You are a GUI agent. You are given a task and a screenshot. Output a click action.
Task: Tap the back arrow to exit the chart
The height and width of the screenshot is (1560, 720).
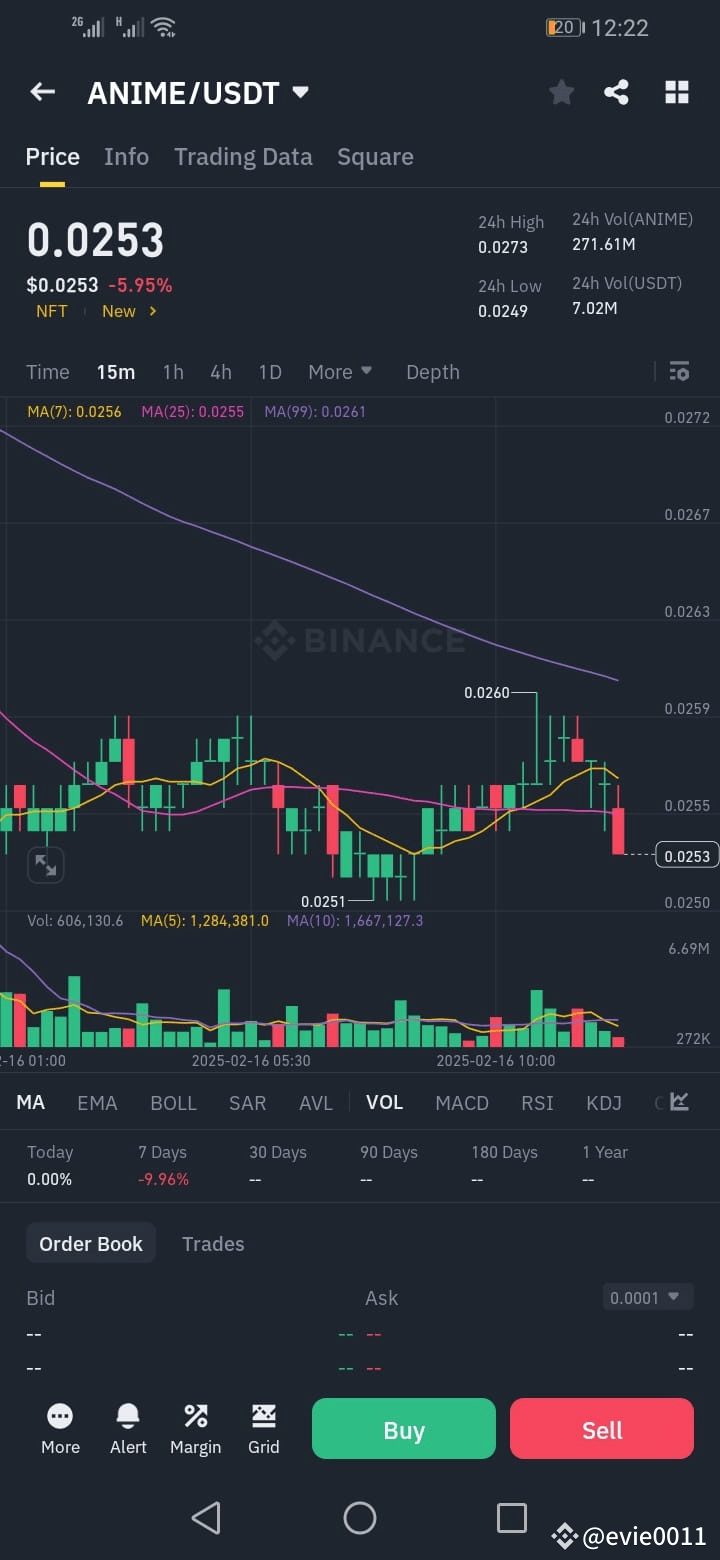pyautogui.click(x=41, y=92)
